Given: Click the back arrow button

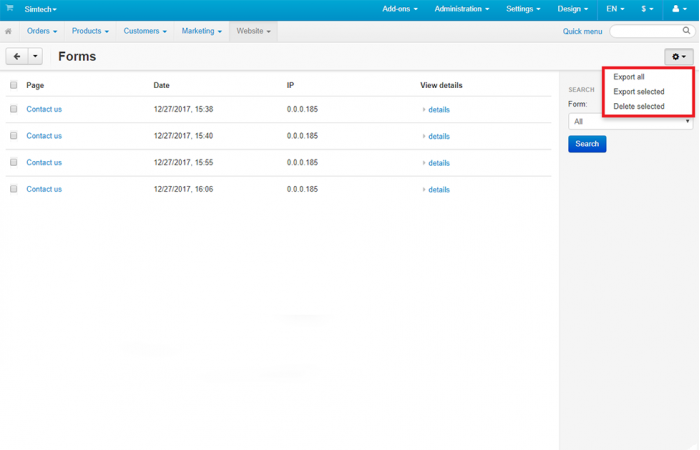Looking at the screenshot, I should pos(17,57).
